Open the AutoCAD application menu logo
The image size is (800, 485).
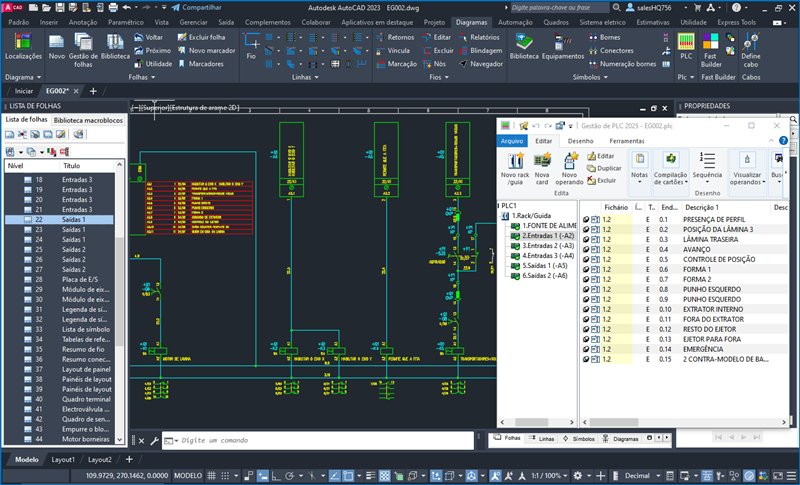tap(13, 8)
